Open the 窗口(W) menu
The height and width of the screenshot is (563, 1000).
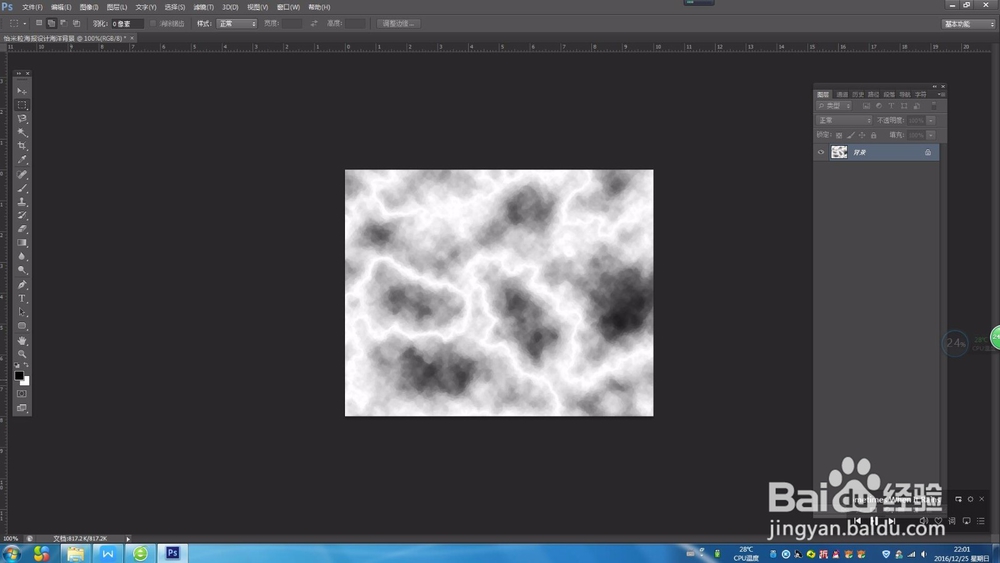[x=288, y=7]
